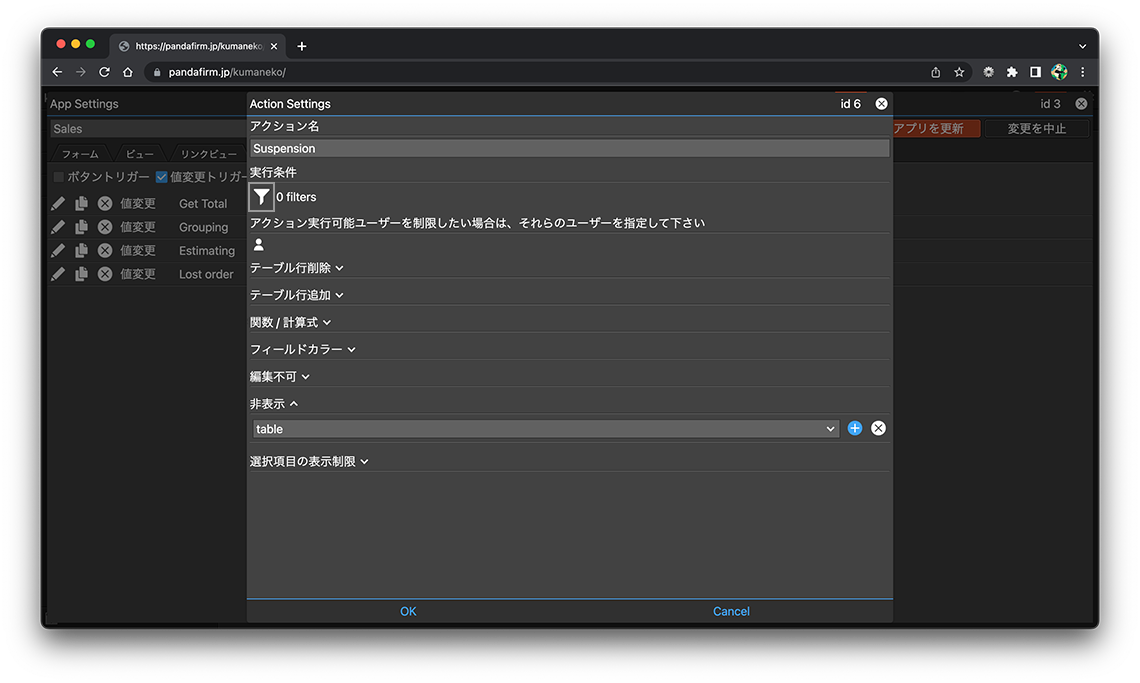The width and height of the screenshot is (1140, 683).
Task: Open Chrome extensions puzzle icon
Action: click(x=1012, y=72)
